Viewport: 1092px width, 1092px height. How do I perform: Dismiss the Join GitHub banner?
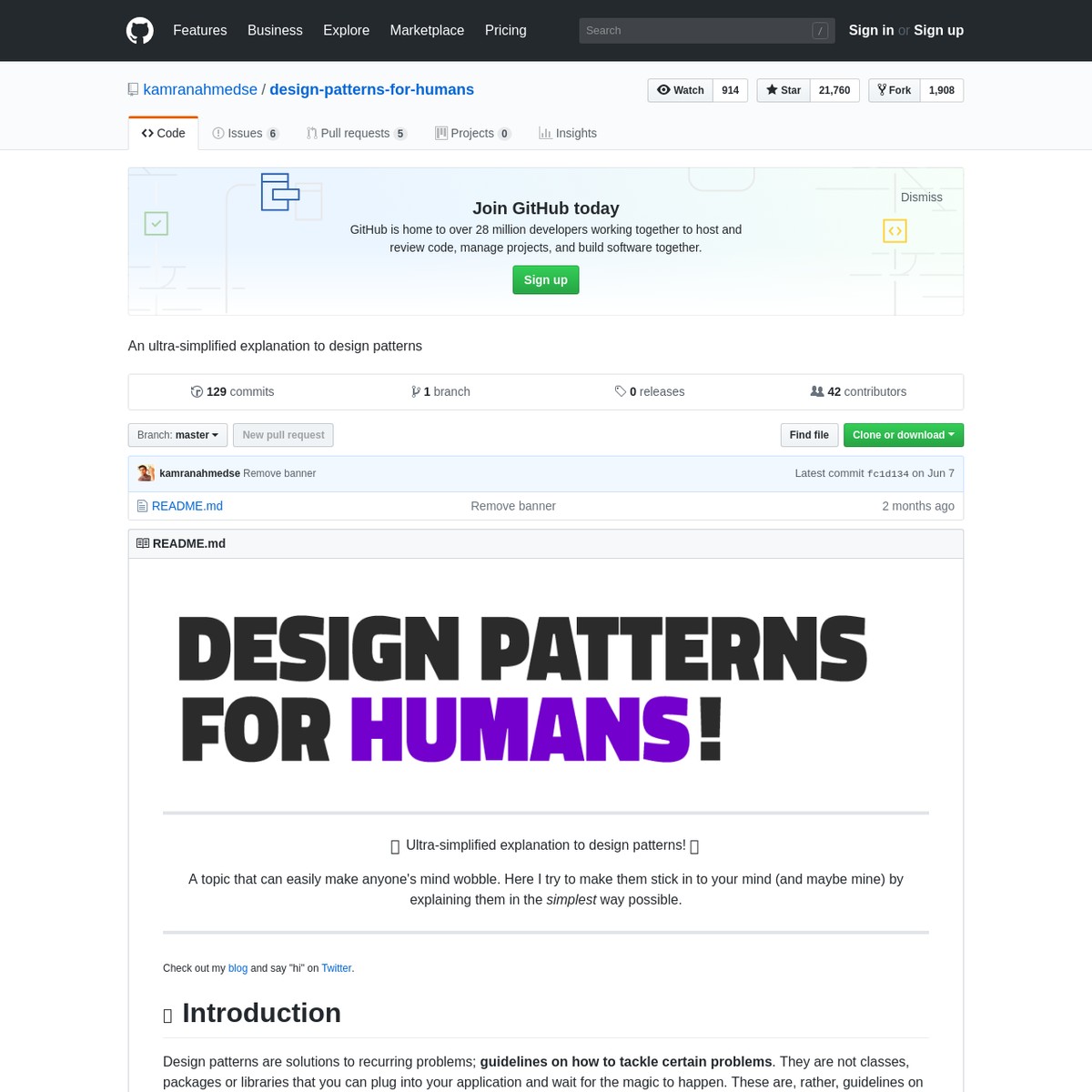tap(921, 197)
